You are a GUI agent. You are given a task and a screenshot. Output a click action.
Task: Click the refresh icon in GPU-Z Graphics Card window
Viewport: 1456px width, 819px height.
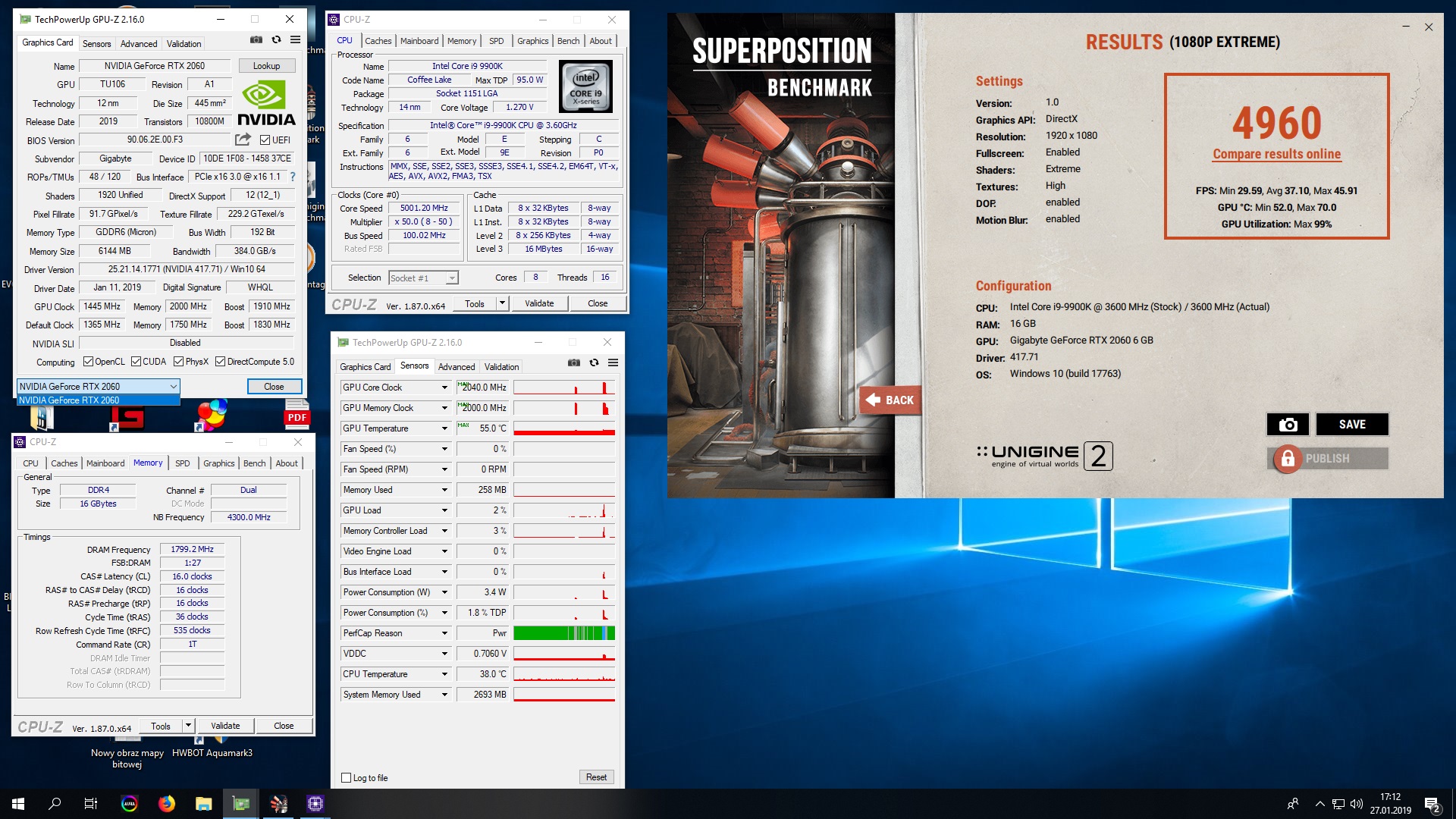pyautogui.click(x=276, y=40)
